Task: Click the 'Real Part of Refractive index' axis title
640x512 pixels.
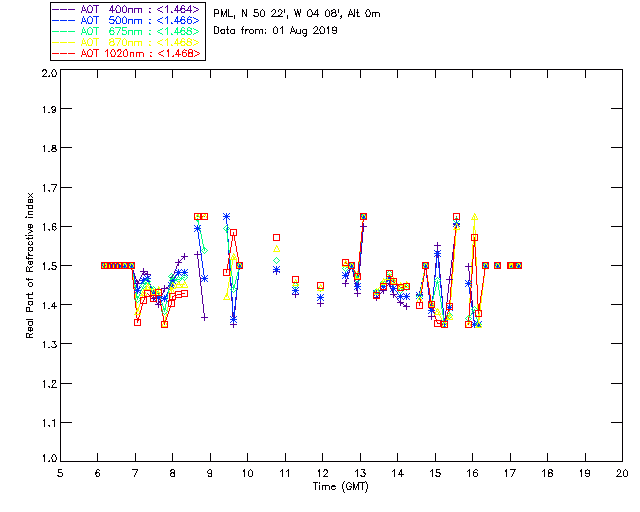Action: tap(29, 265)
